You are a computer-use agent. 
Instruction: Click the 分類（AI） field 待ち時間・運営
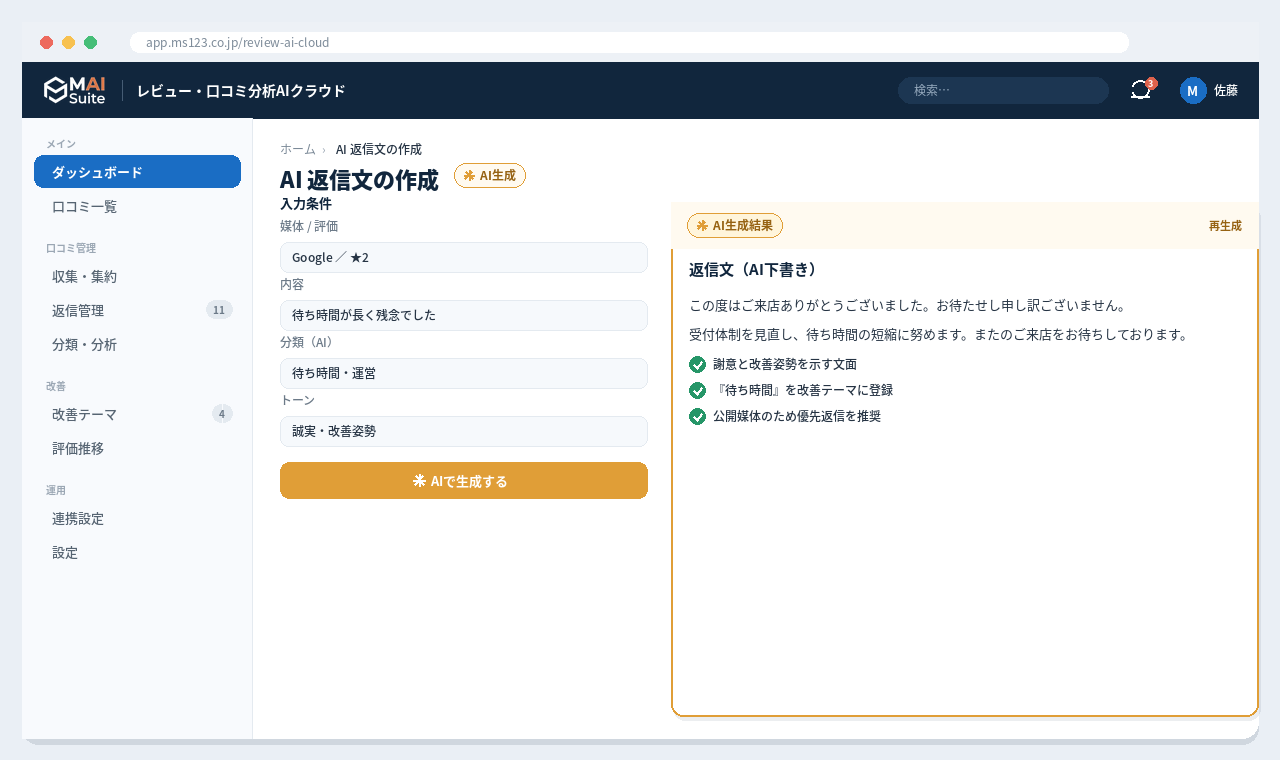coord(464,373)
